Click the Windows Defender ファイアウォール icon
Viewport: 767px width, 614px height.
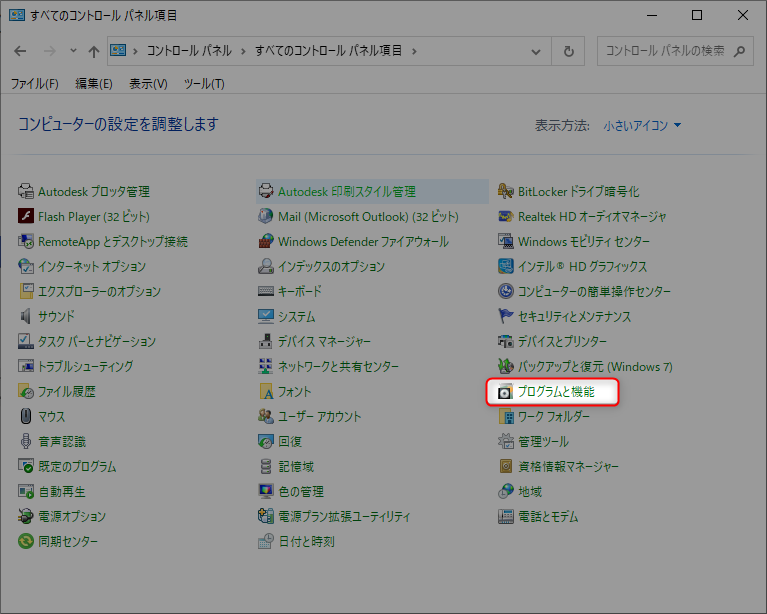[266, 241]
